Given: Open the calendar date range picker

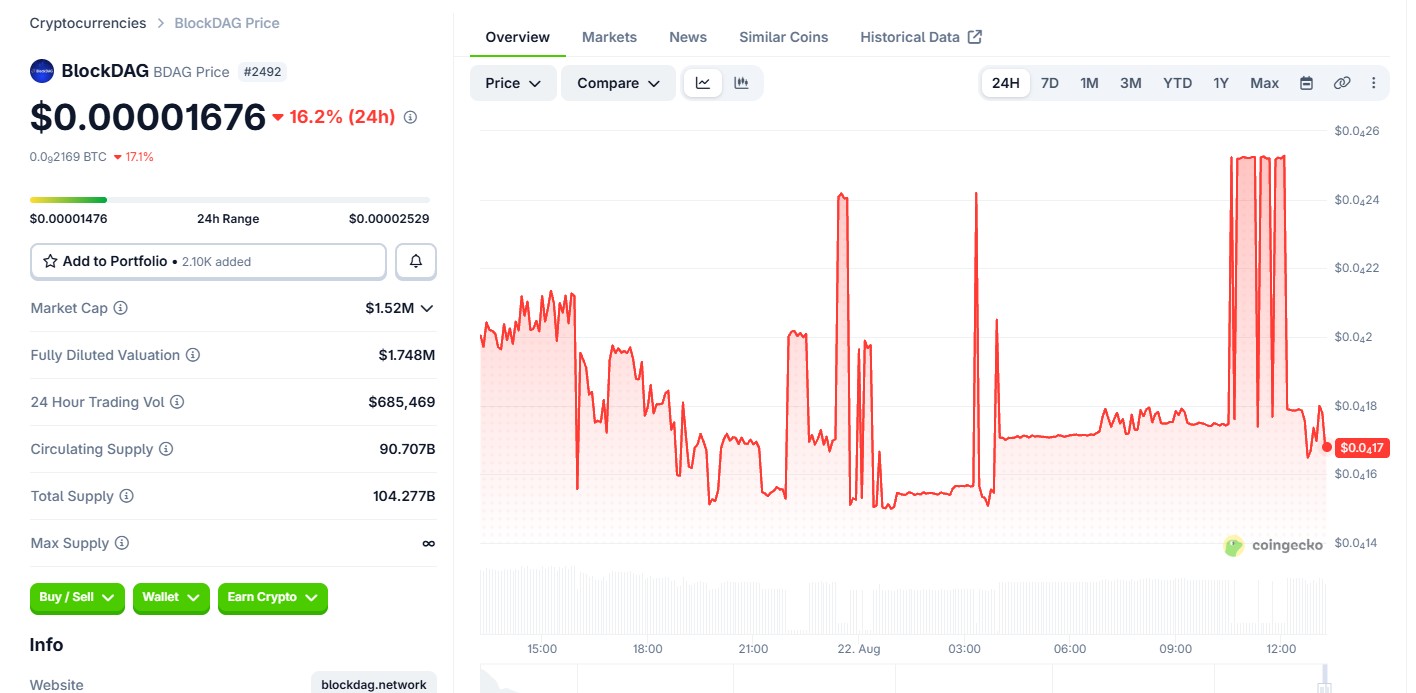Looking at the screenshot, I should [1306, 83].
